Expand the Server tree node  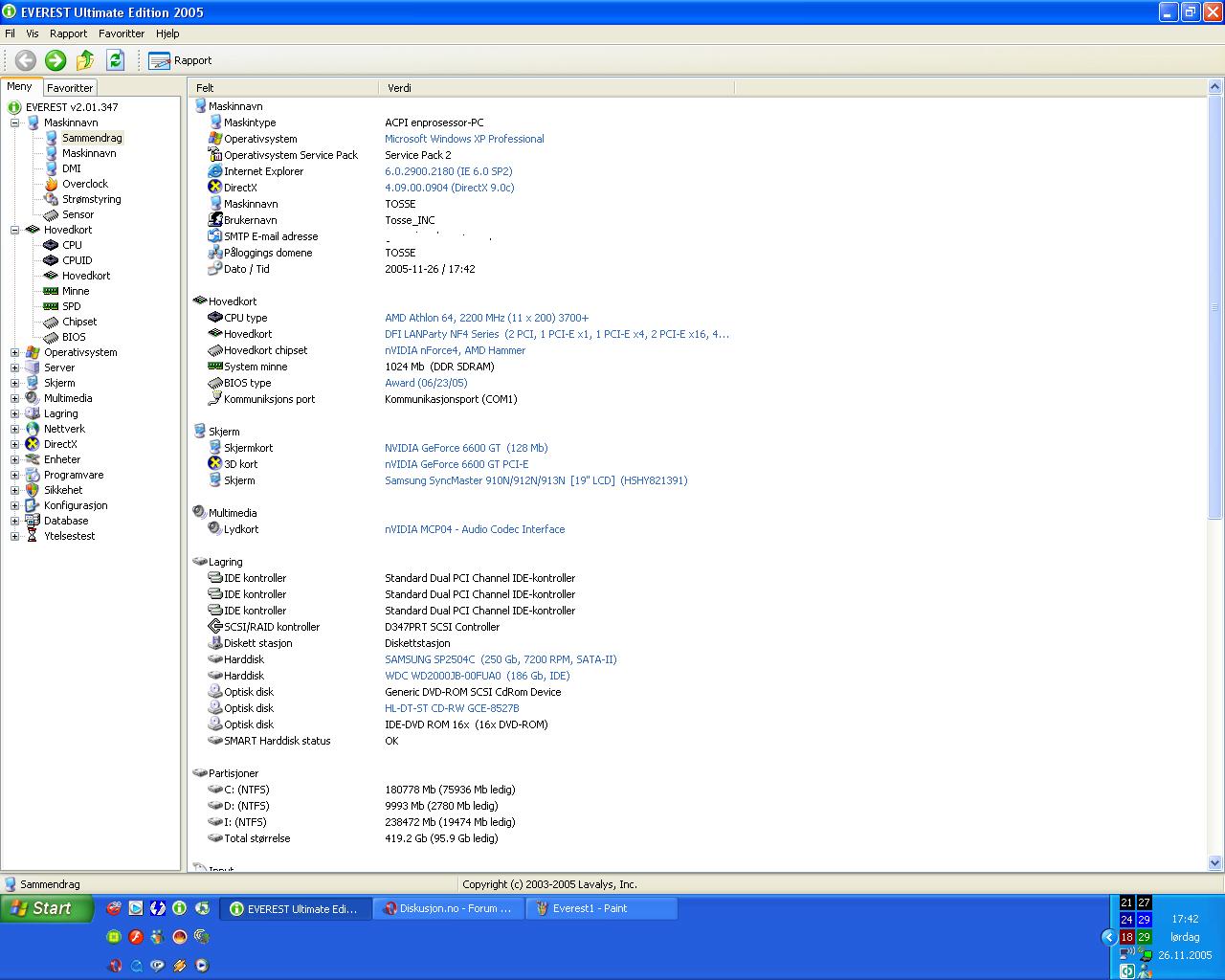point(14,367)
